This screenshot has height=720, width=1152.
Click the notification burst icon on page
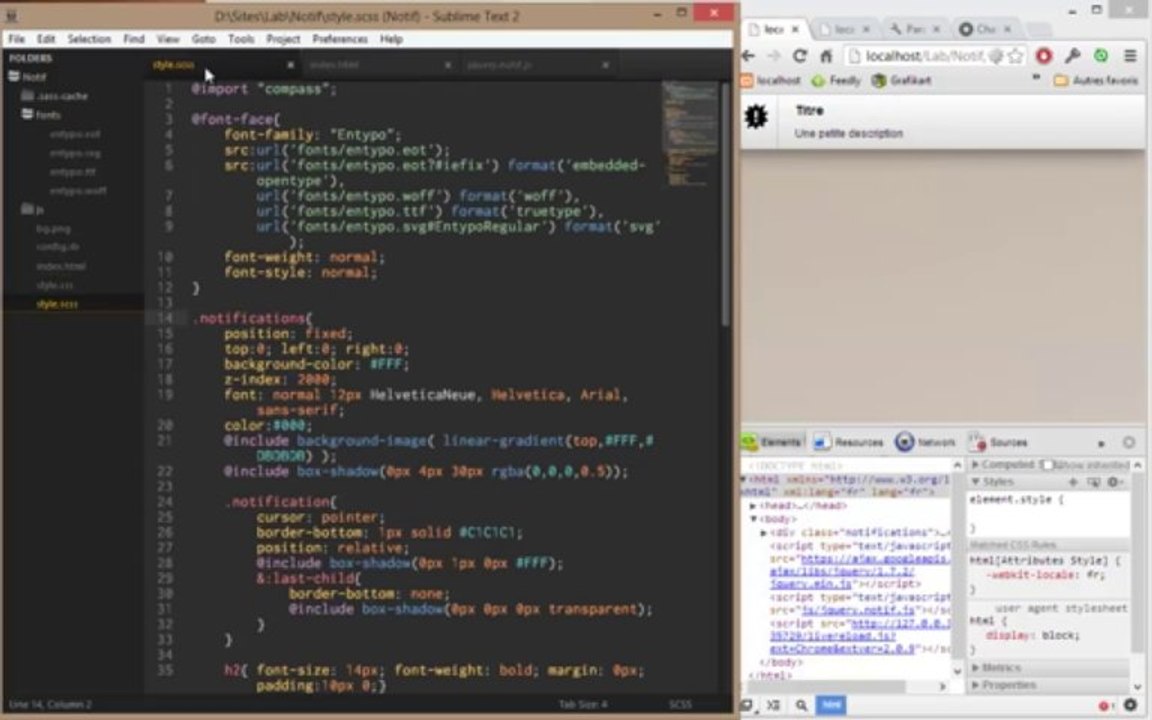click(756, 116)
